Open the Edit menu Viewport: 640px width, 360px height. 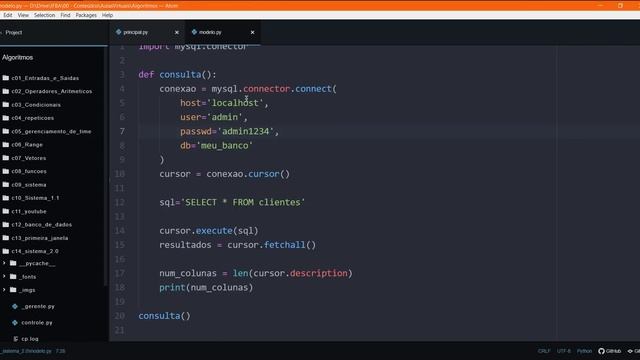coord(8,15)
